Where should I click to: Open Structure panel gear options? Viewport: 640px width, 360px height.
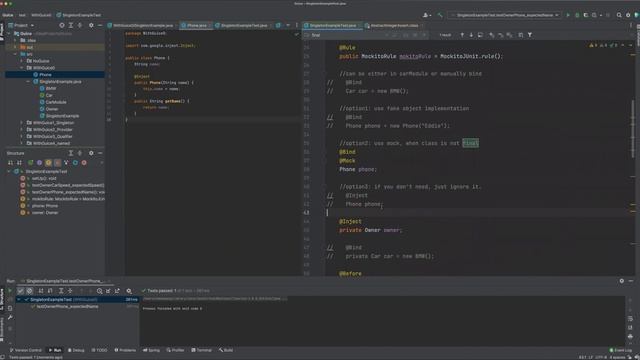91,153
